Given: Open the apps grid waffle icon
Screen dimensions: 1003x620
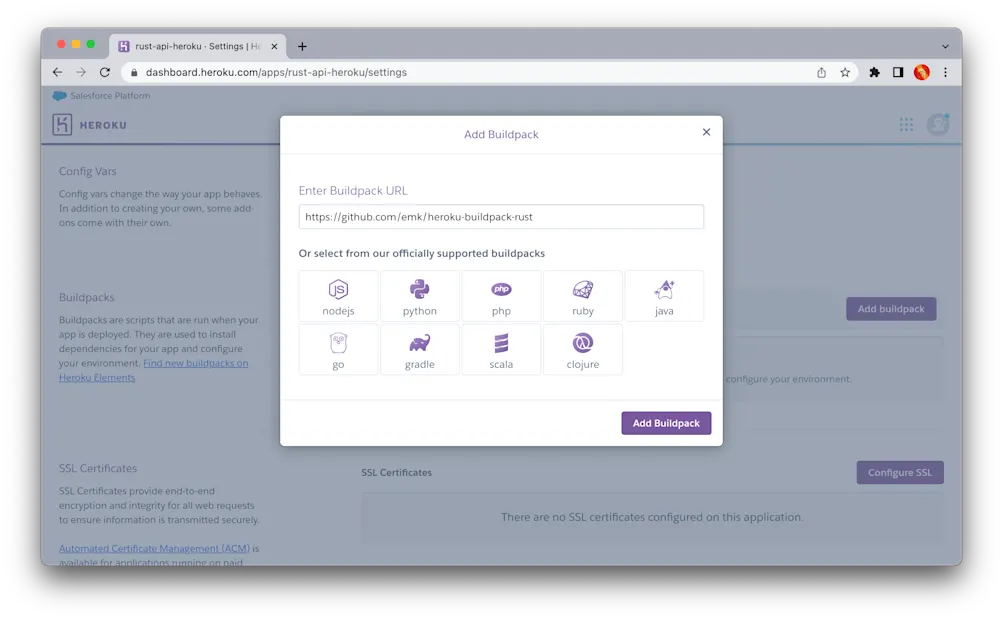Looking at the screenshot, I should coord(906,124).
